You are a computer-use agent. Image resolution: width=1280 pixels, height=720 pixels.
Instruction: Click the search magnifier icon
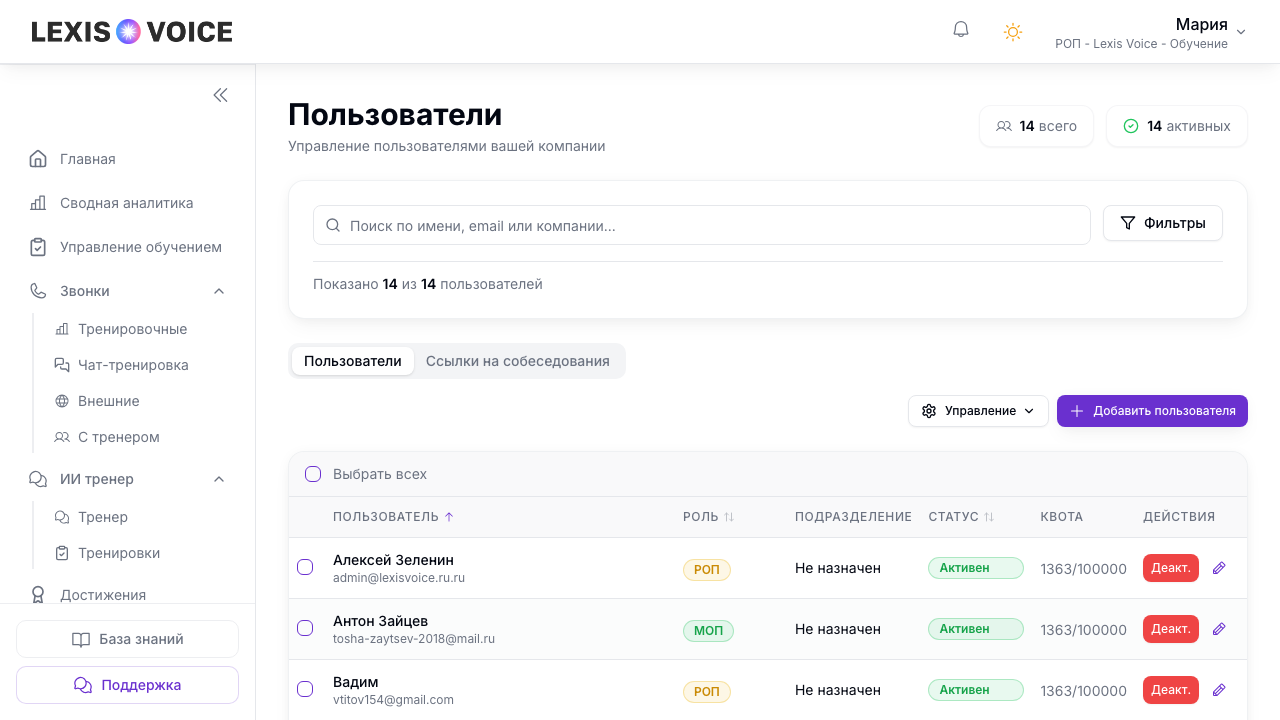pyautogui.click(x=334, y=225)
